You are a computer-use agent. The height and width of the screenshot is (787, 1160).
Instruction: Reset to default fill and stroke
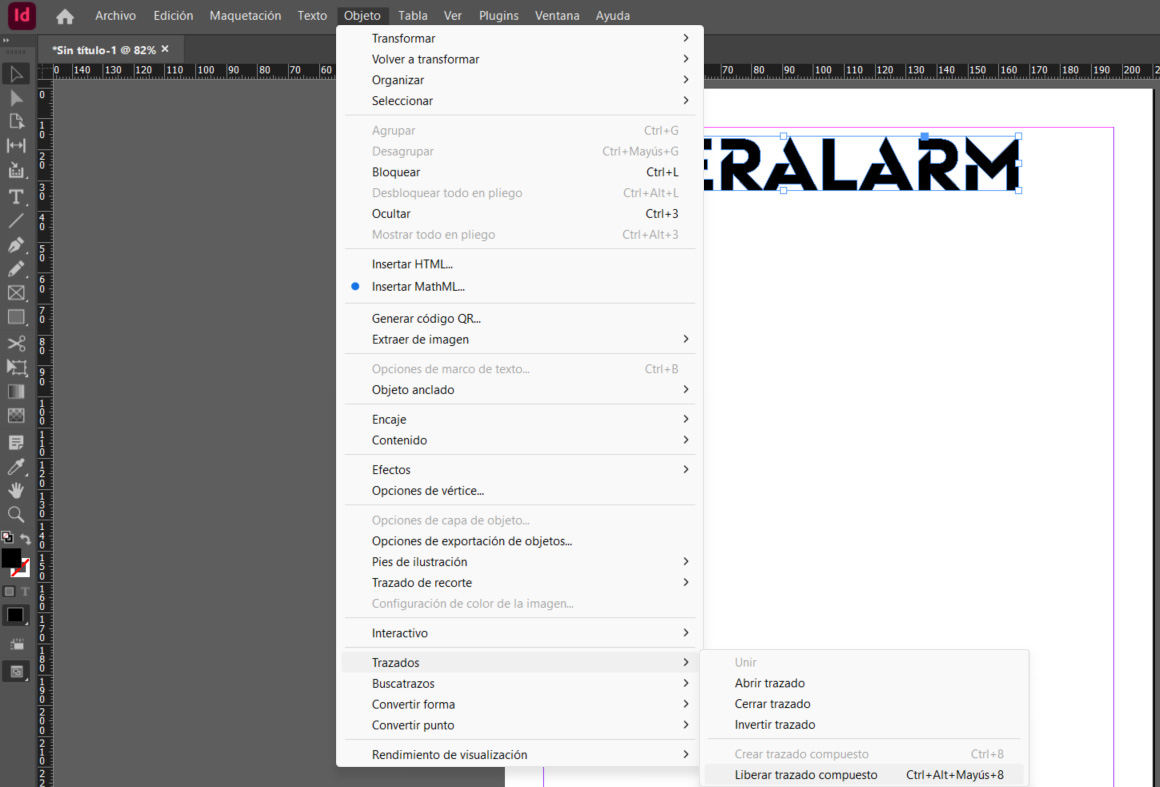pos(7,537)
